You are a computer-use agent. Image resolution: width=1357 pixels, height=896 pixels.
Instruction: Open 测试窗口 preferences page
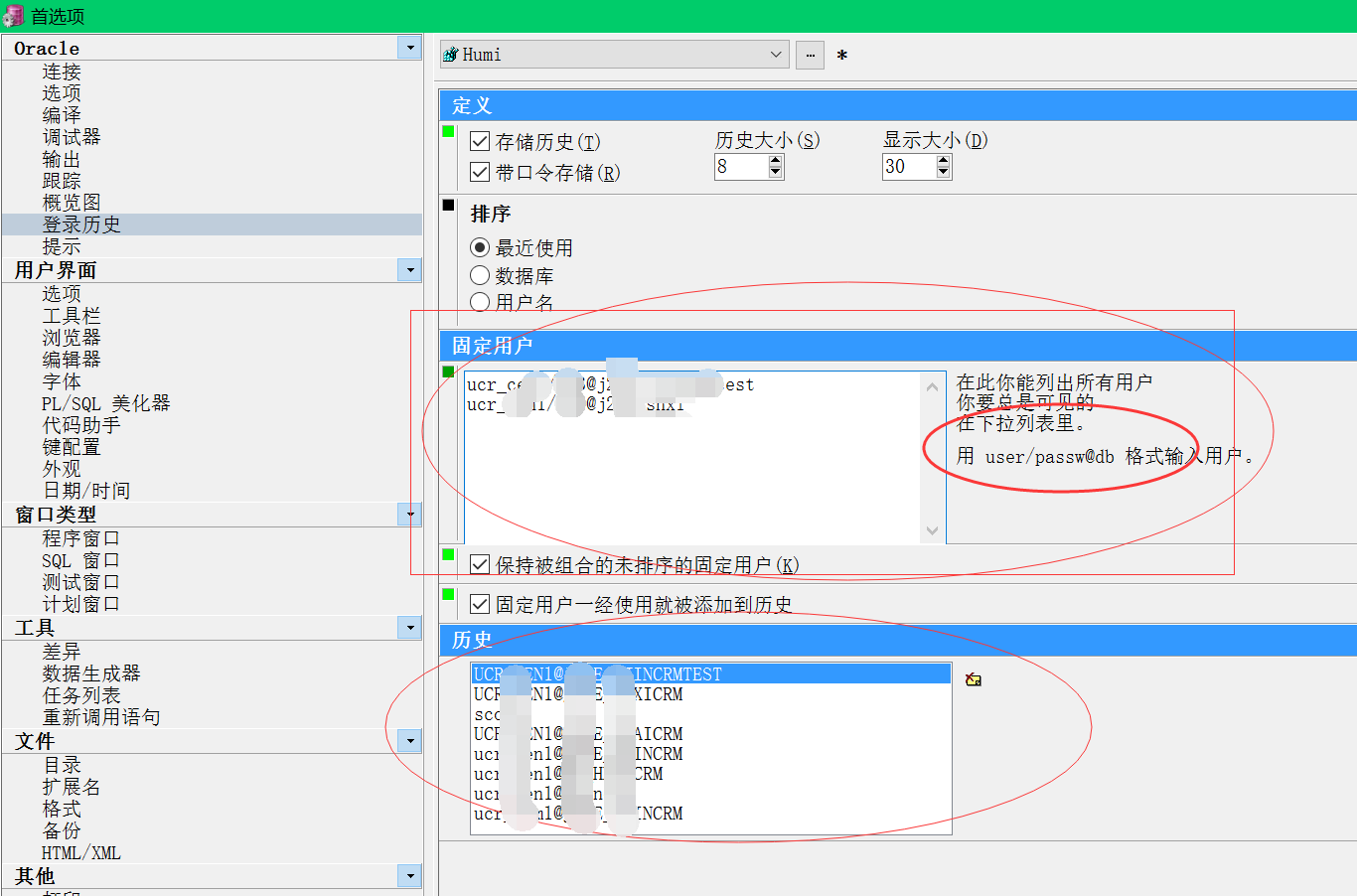(x=81, y=582)
